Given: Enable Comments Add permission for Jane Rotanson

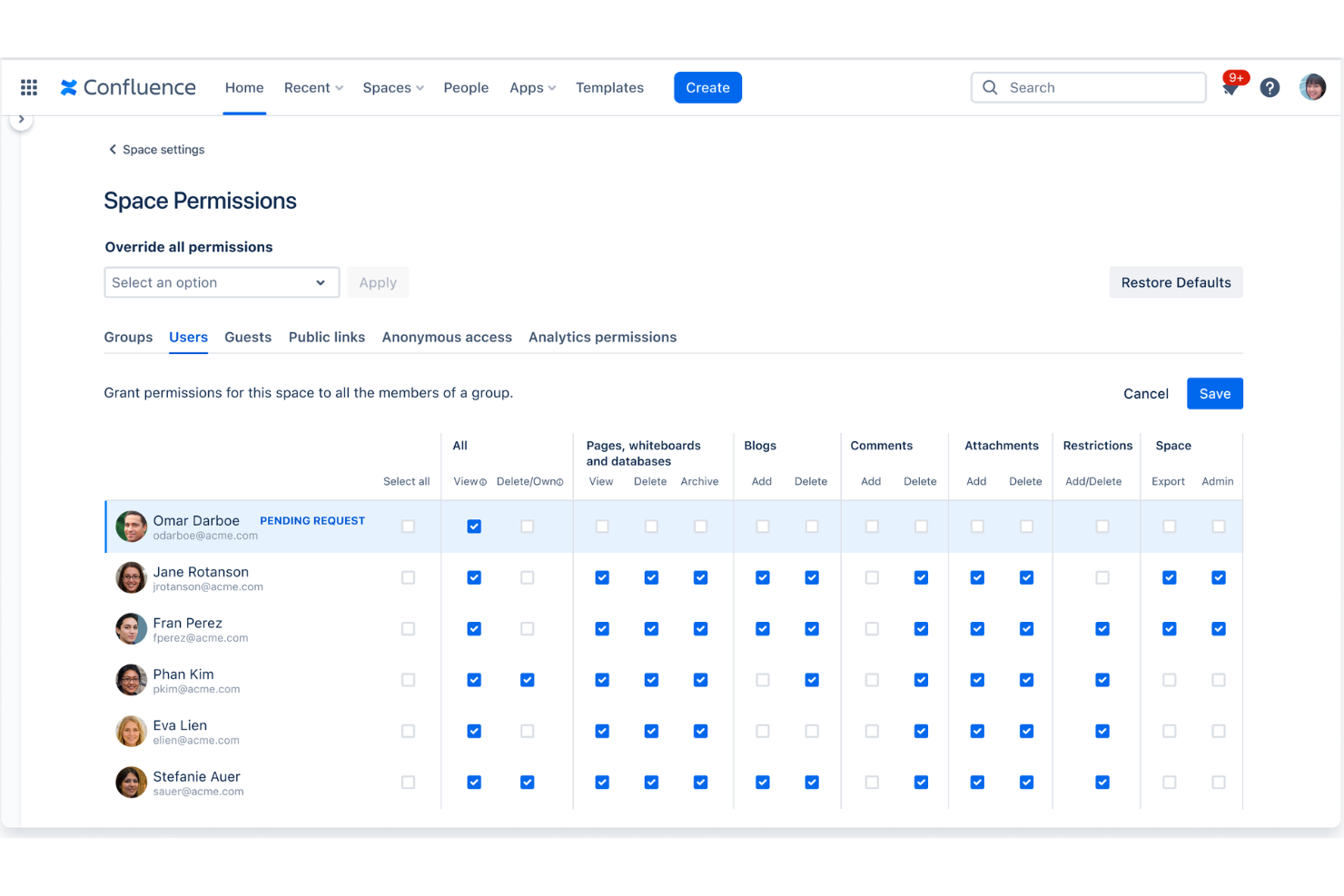Looking at the screenshot, I should pyautogui.click(x=872, y=577).
